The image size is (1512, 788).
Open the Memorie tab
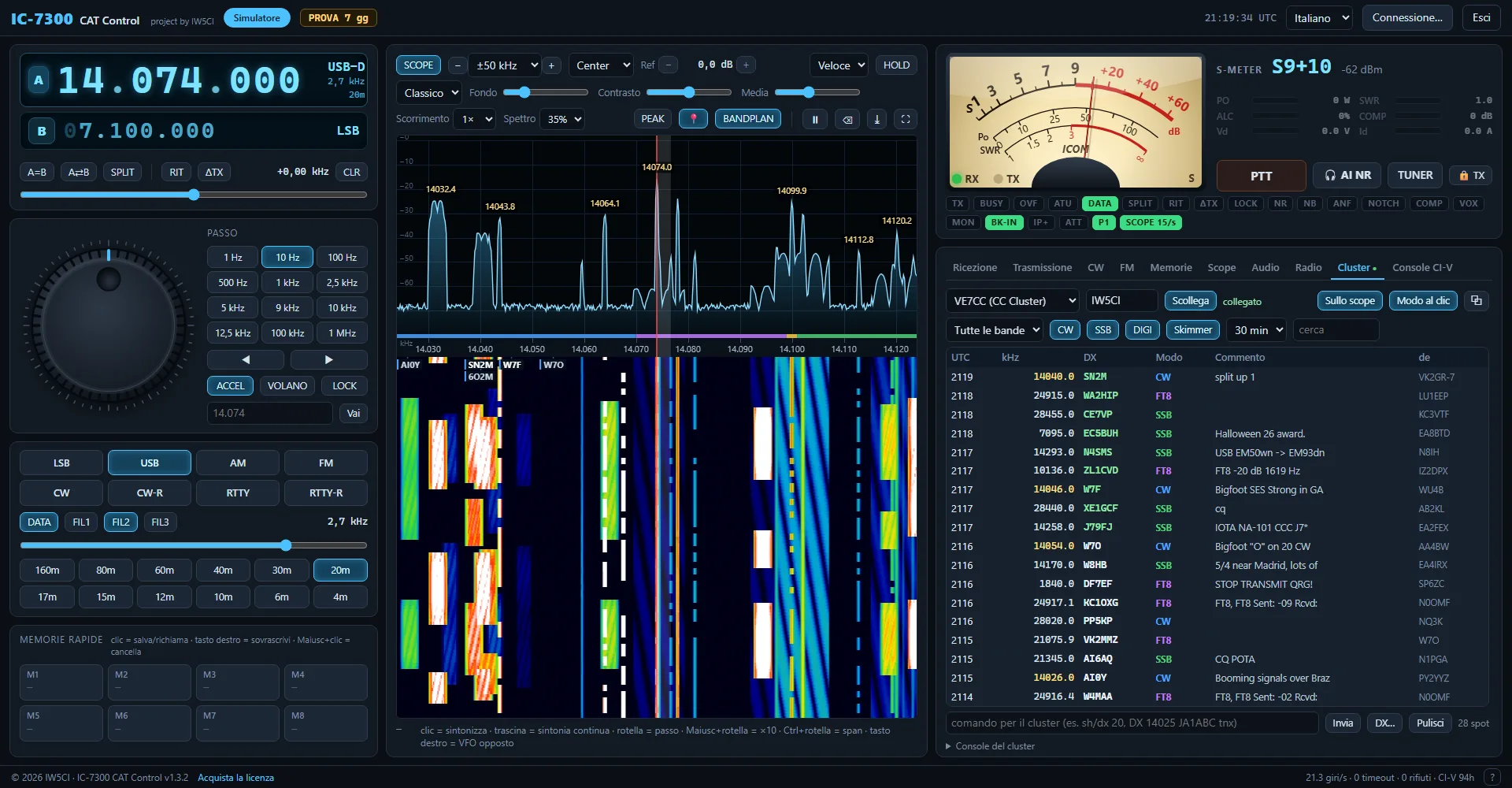(1170, 268)
